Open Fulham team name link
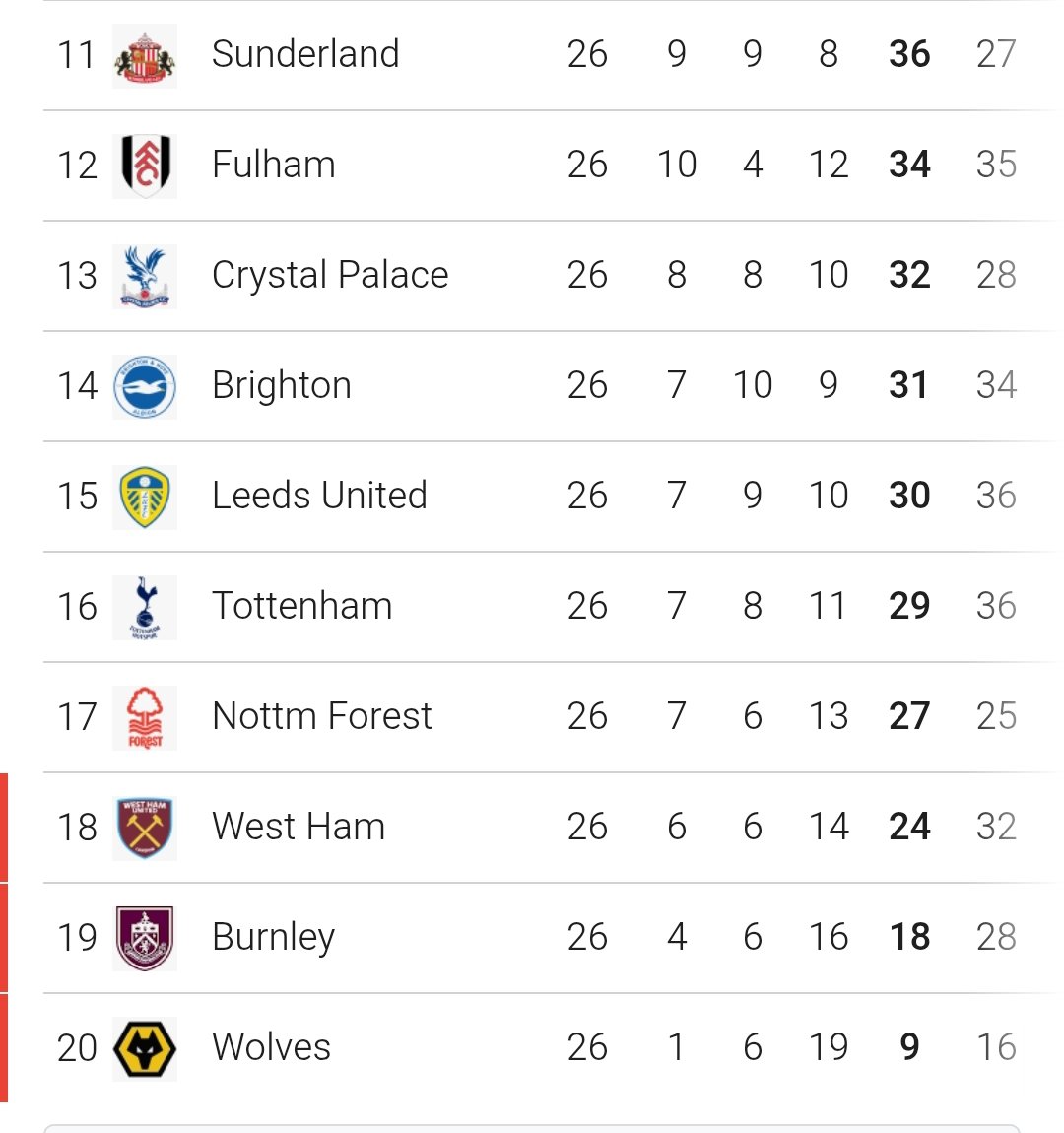1064x1133 pixels. pyautogui.click(x=274, y=165)
